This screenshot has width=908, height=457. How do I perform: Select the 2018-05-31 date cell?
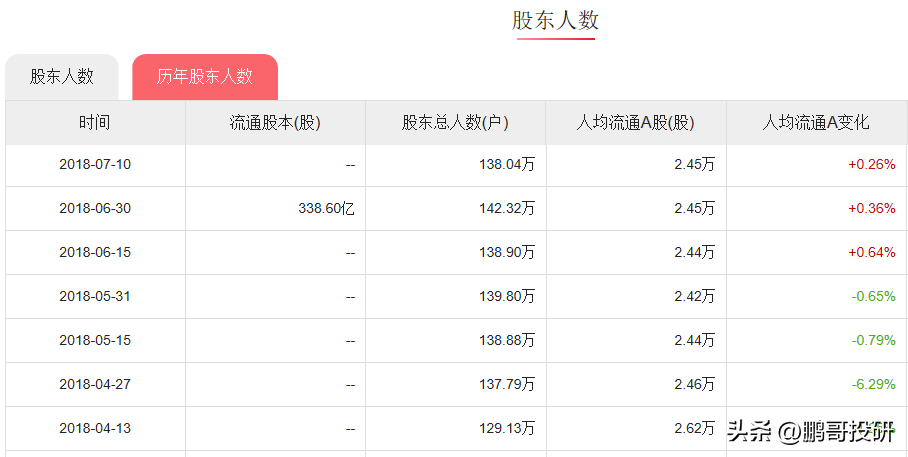(x=95, y=297)
